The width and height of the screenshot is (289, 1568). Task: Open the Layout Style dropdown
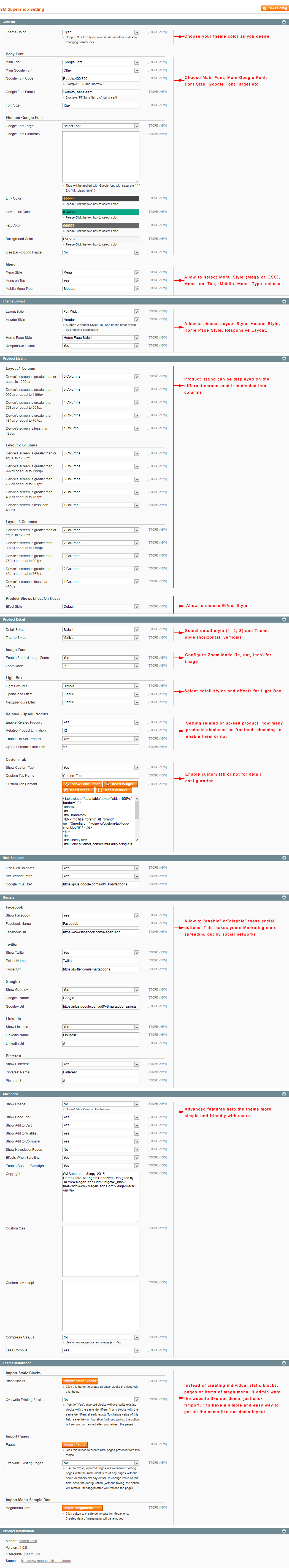click(101, 312)
